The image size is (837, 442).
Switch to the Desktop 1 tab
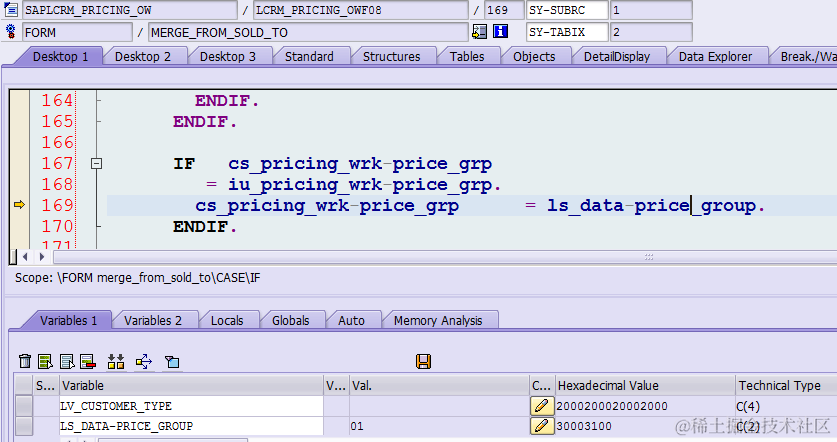point(60,57)
